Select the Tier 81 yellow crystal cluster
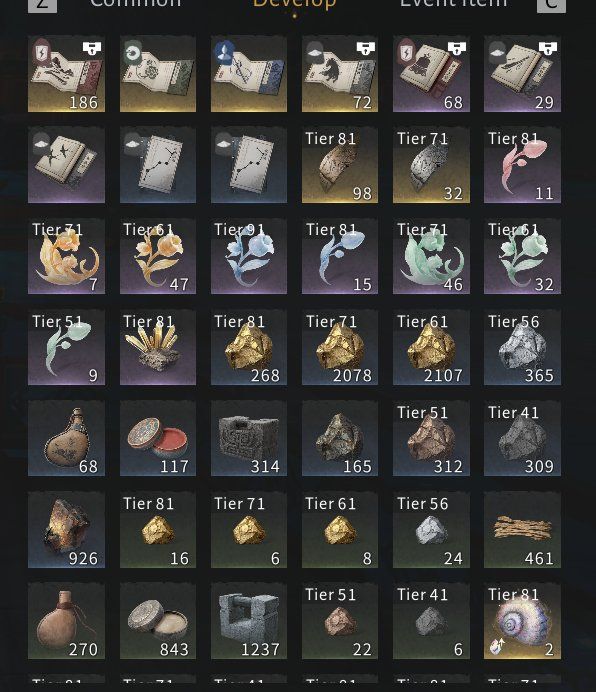596x692 pixels. [x=158, y=347]
